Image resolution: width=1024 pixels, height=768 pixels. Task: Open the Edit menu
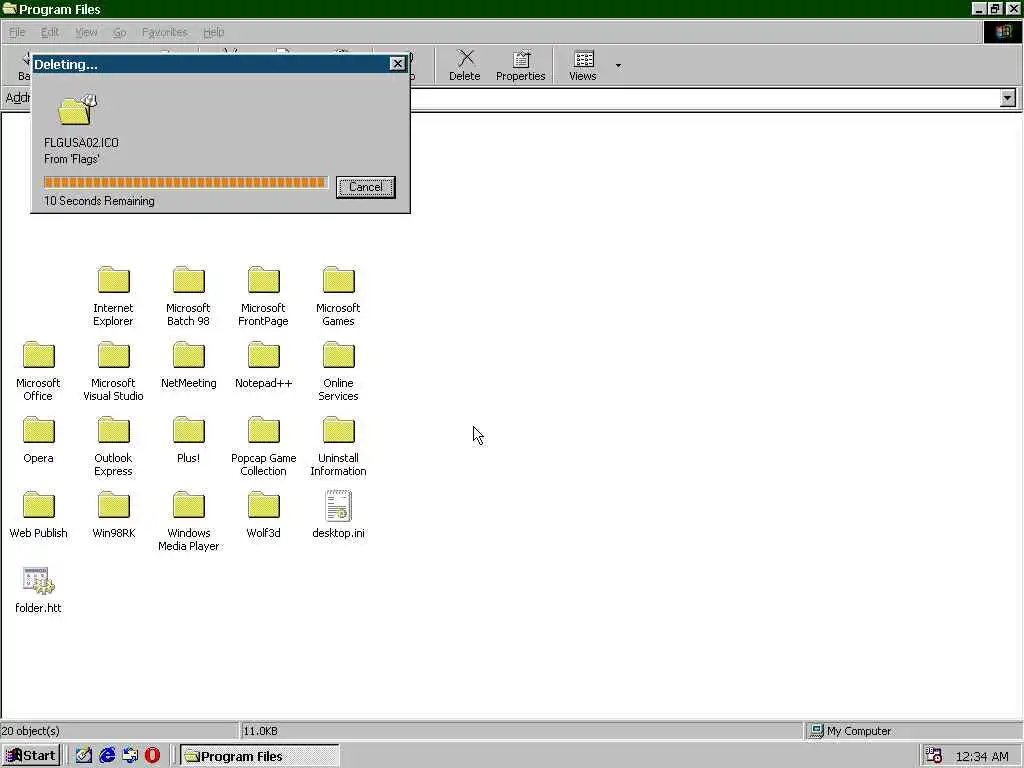[50, 32]
